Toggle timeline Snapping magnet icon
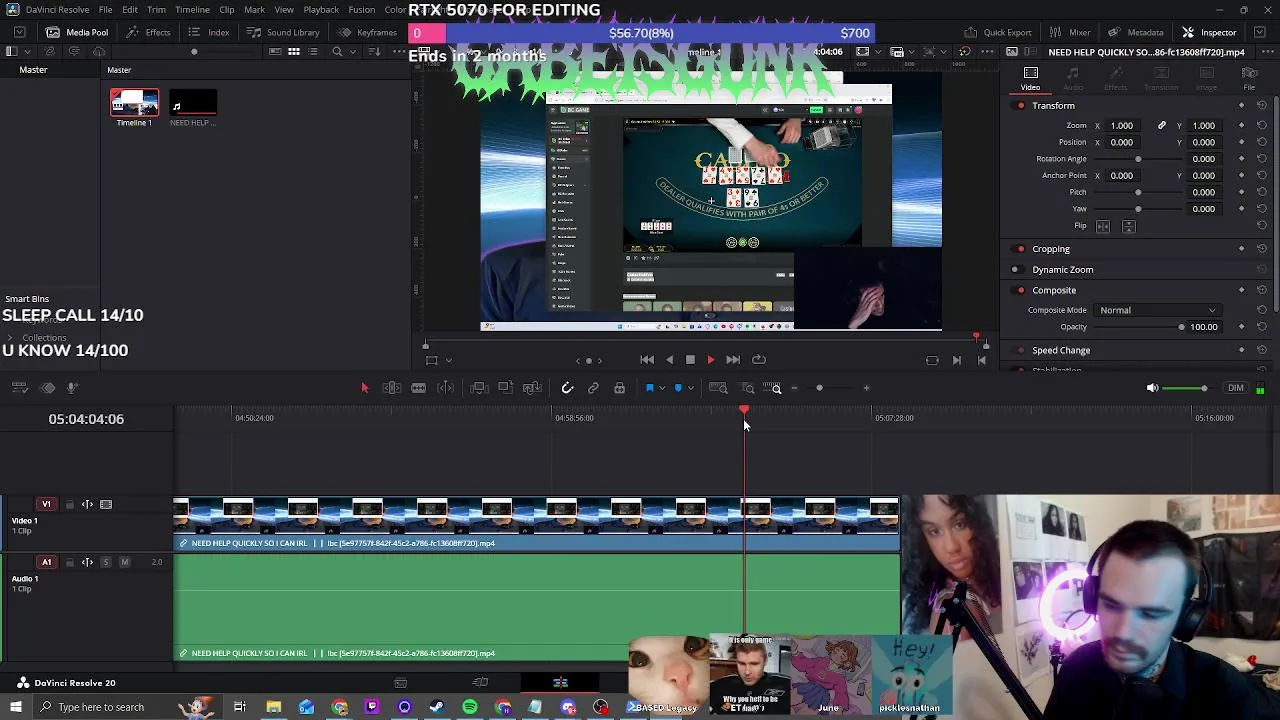Image resolution: width=1280 pixels, height=720 pixels. point(567,388)
